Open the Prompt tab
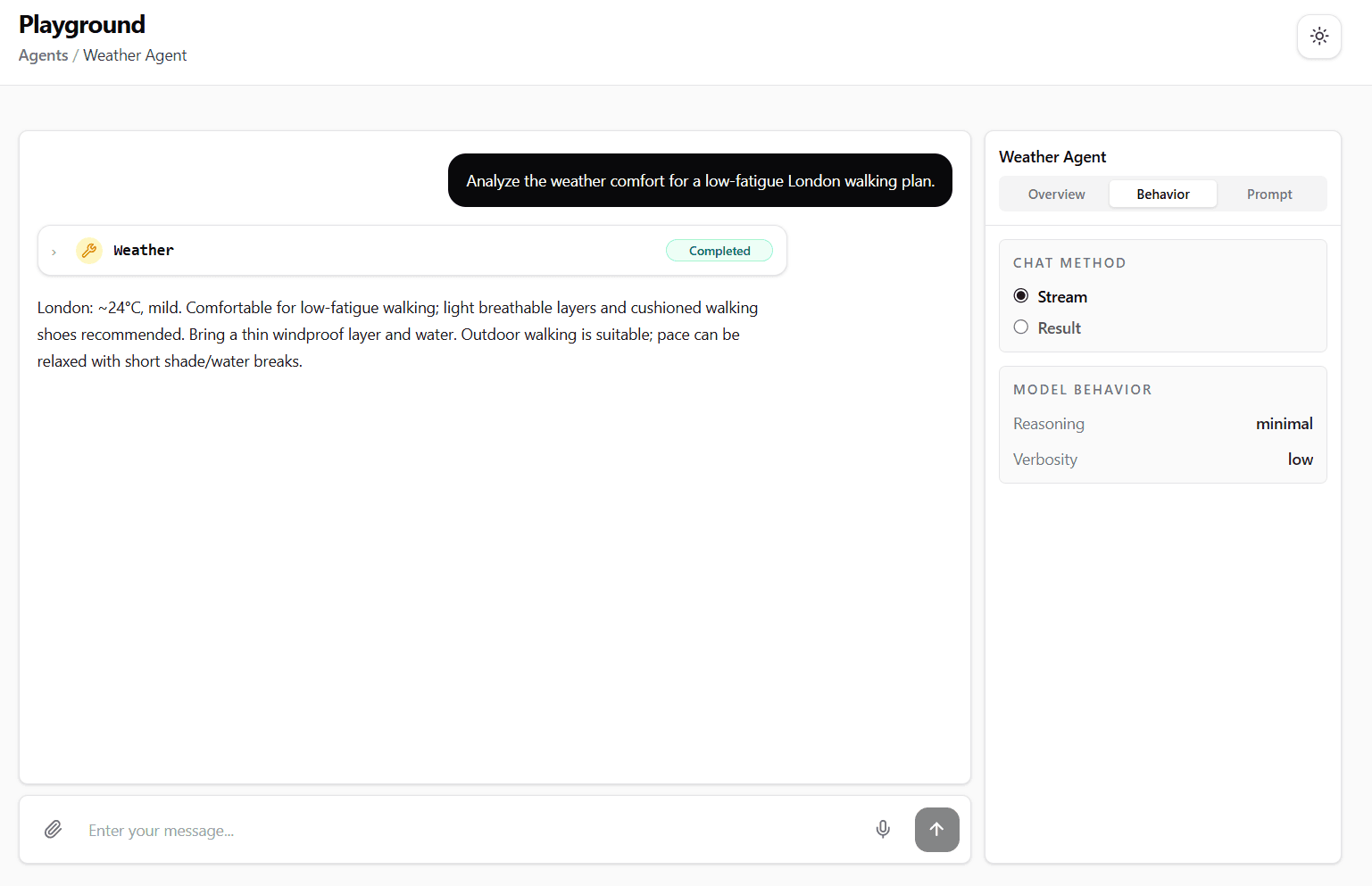Viewport: 1372px width, 886px height. coord(1269,195)
